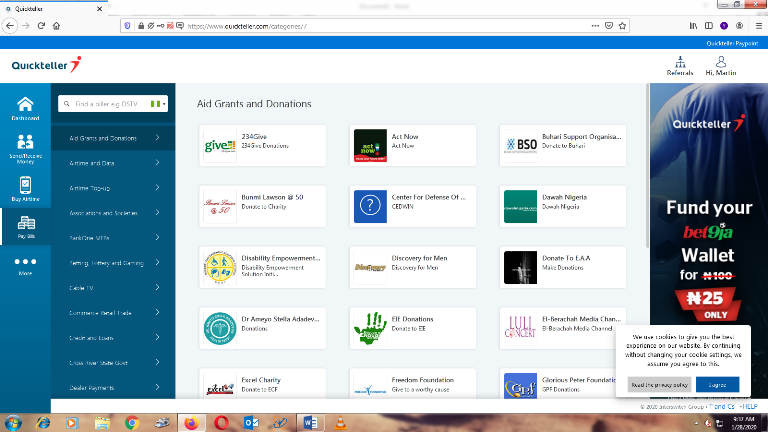
Task: Click the I agree cookie button
Action: [x=711, y=384]
